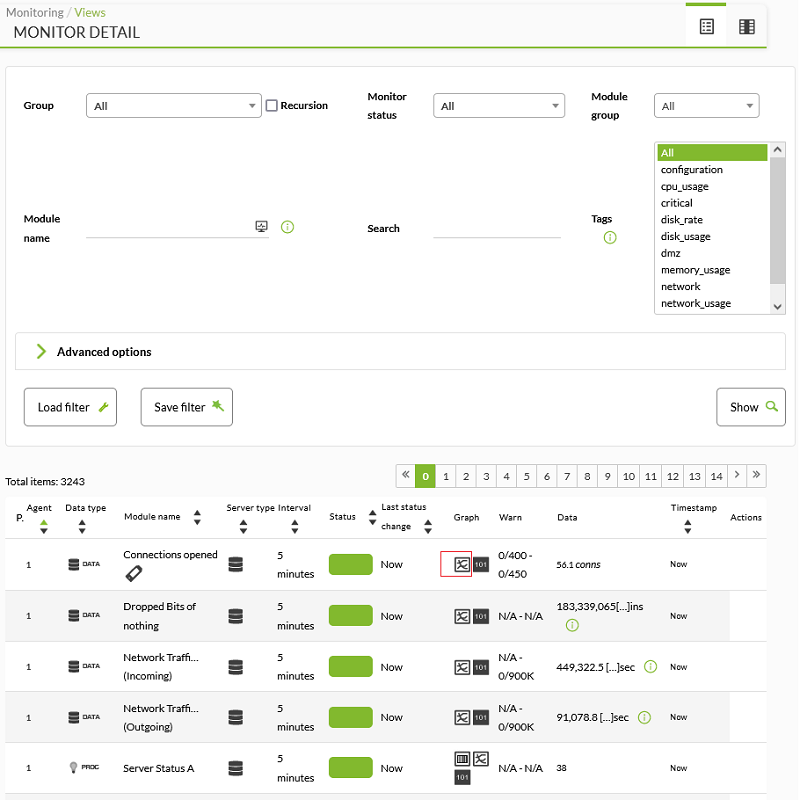Jump to last page with double arrow
Viewport: 800px width, 800px height.
[x=756, y=475]
